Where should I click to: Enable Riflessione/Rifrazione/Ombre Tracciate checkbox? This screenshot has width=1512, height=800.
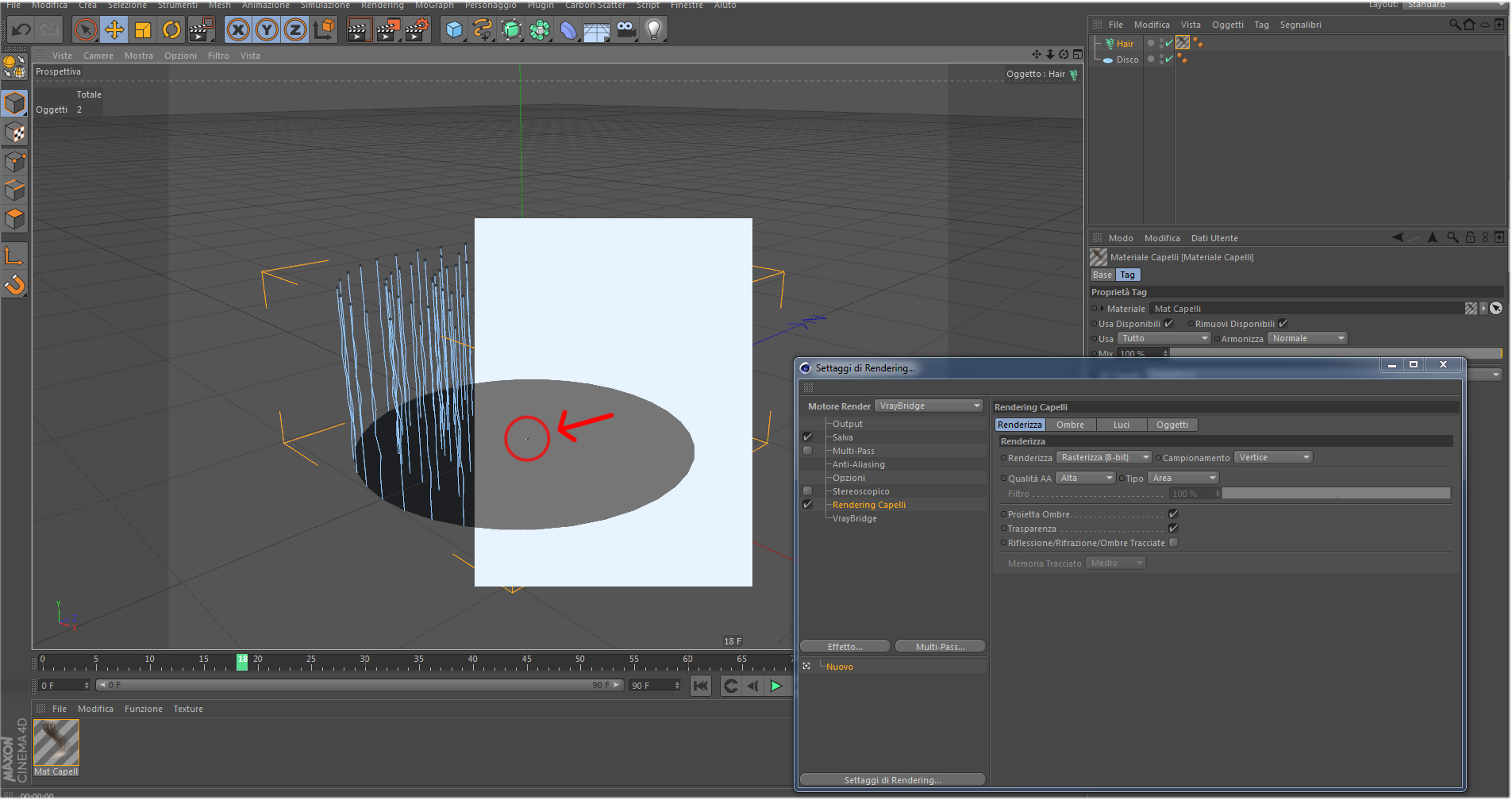coord(1173,543)
